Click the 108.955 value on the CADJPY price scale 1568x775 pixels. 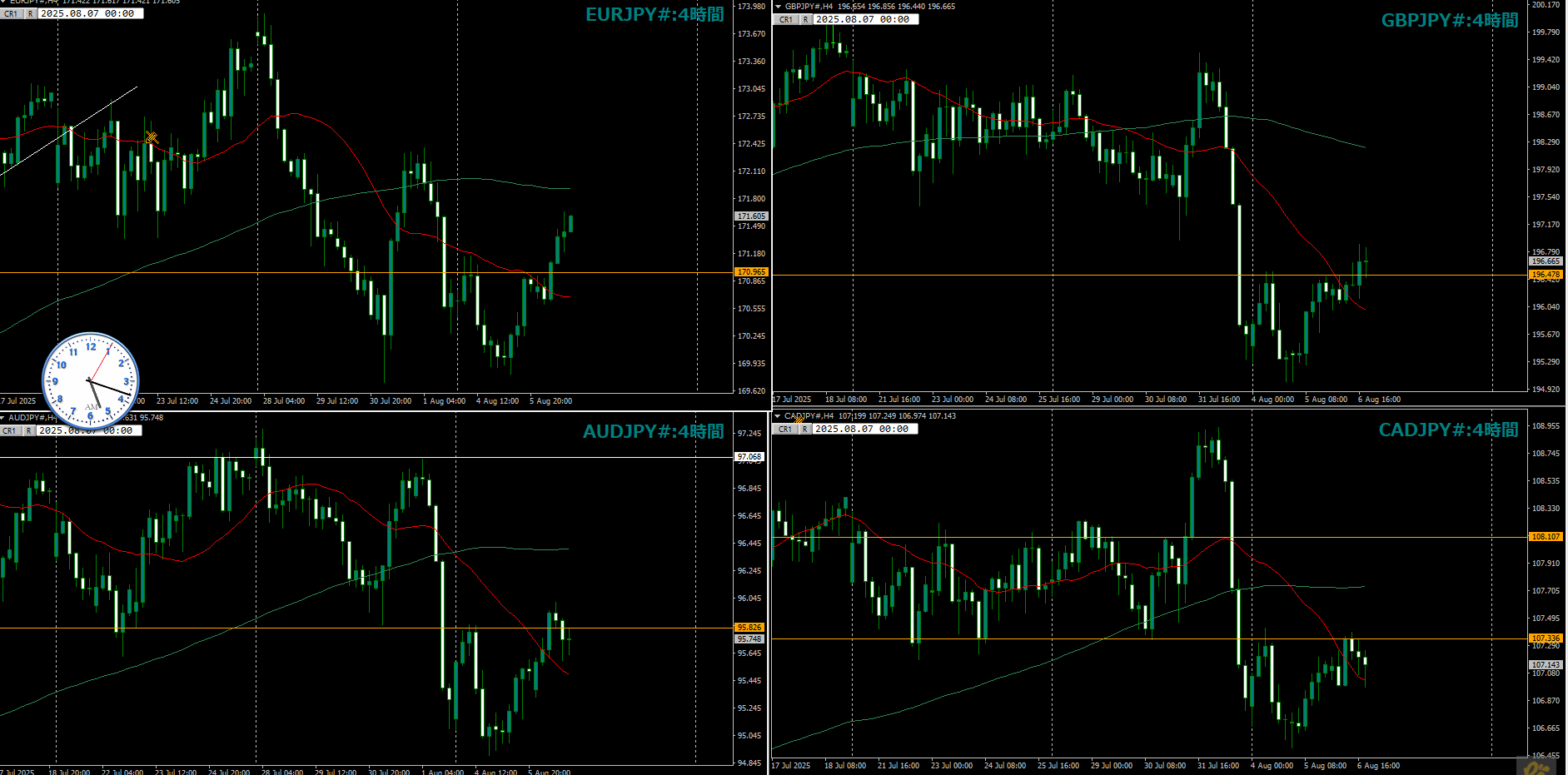[x=1546, y=425]
